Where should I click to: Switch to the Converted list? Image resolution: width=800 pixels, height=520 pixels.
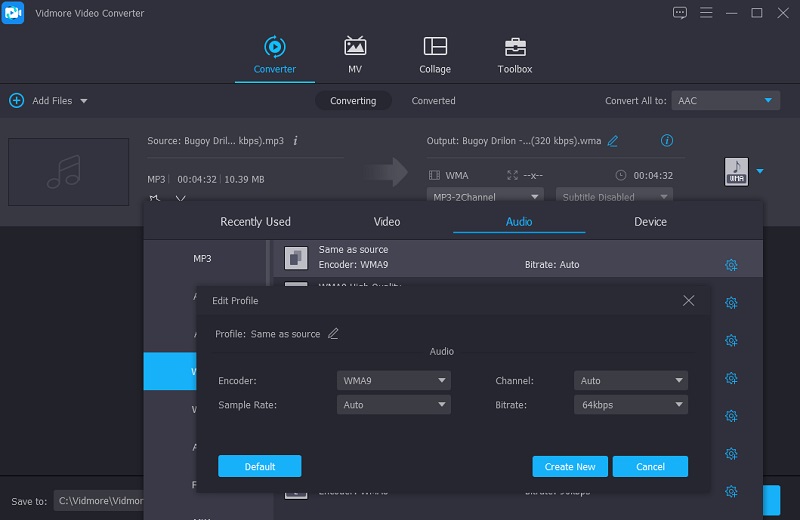pos(433,101)
